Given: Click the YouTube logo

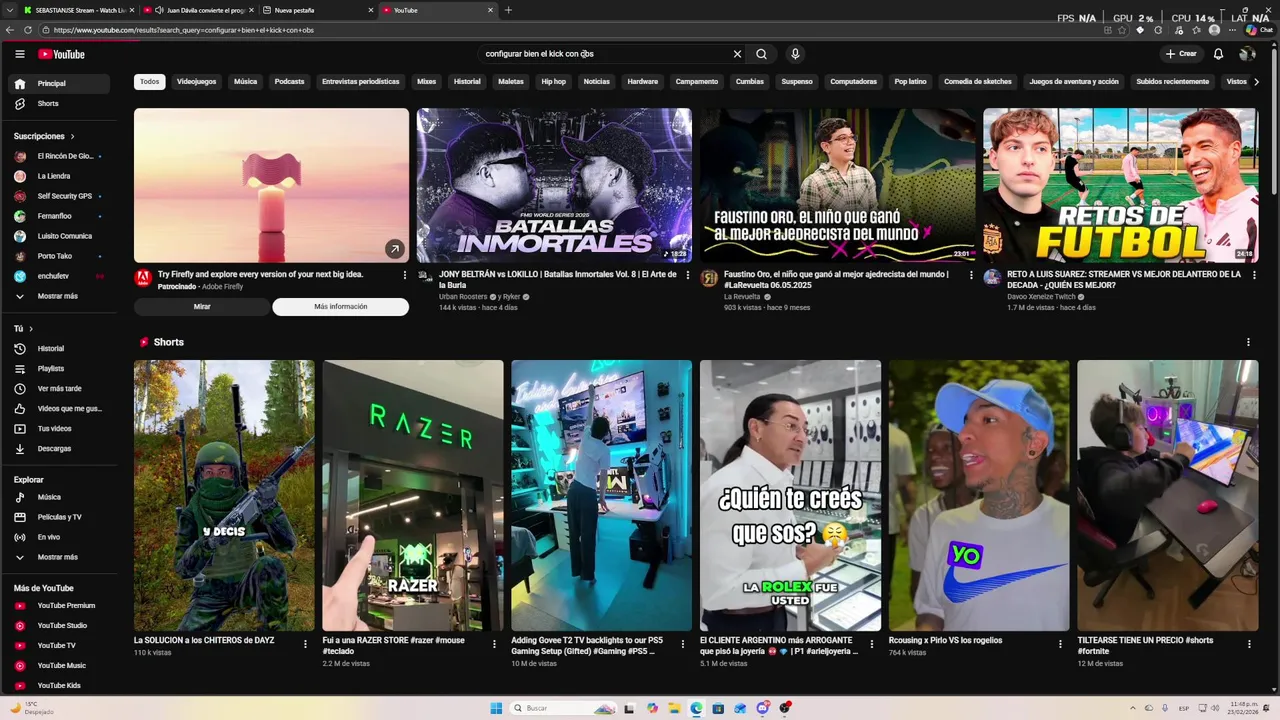Looking at the screenshot, I should tap(62, 54).
